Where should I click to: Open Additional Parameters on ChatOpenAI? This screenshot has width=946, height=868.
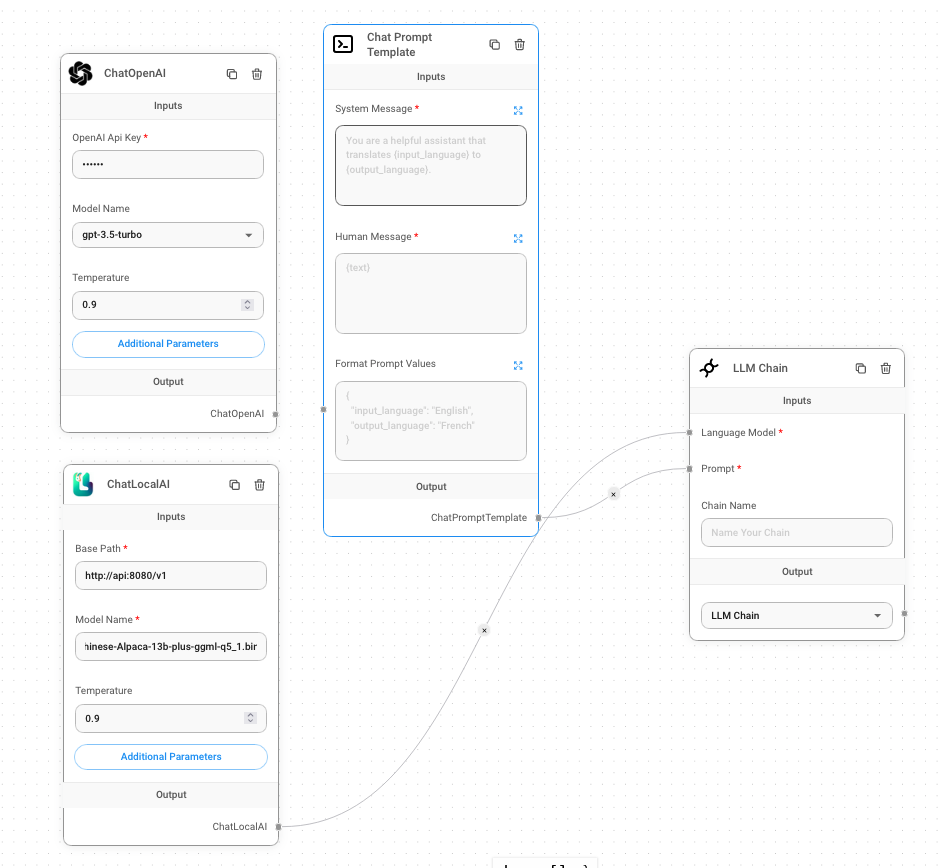point(167,344)
